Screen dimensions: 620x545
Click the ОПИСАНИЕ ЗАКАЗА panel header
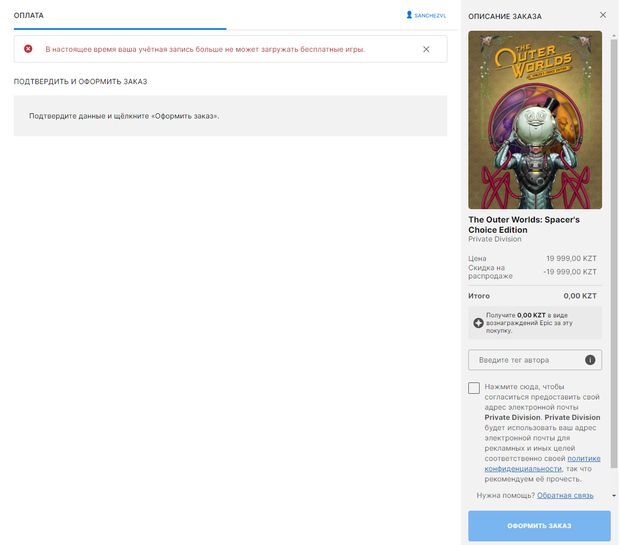505,16
